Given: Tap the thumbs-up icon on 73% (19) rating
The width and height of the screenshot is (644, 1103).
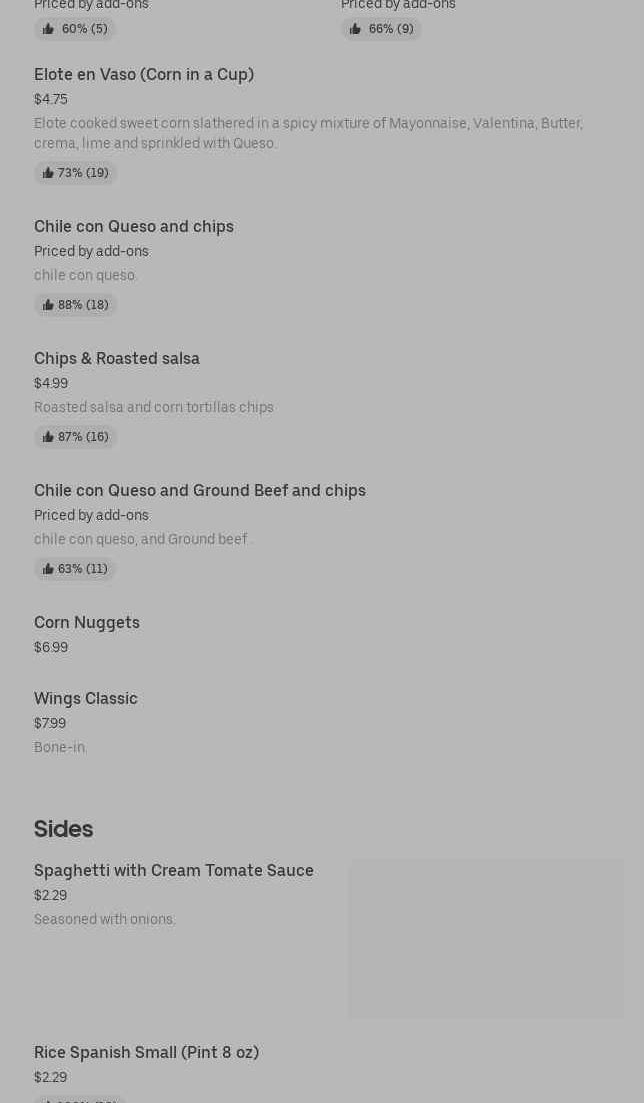Looking at the screenshot, I should pyautogui.click(x=48, y=173).
